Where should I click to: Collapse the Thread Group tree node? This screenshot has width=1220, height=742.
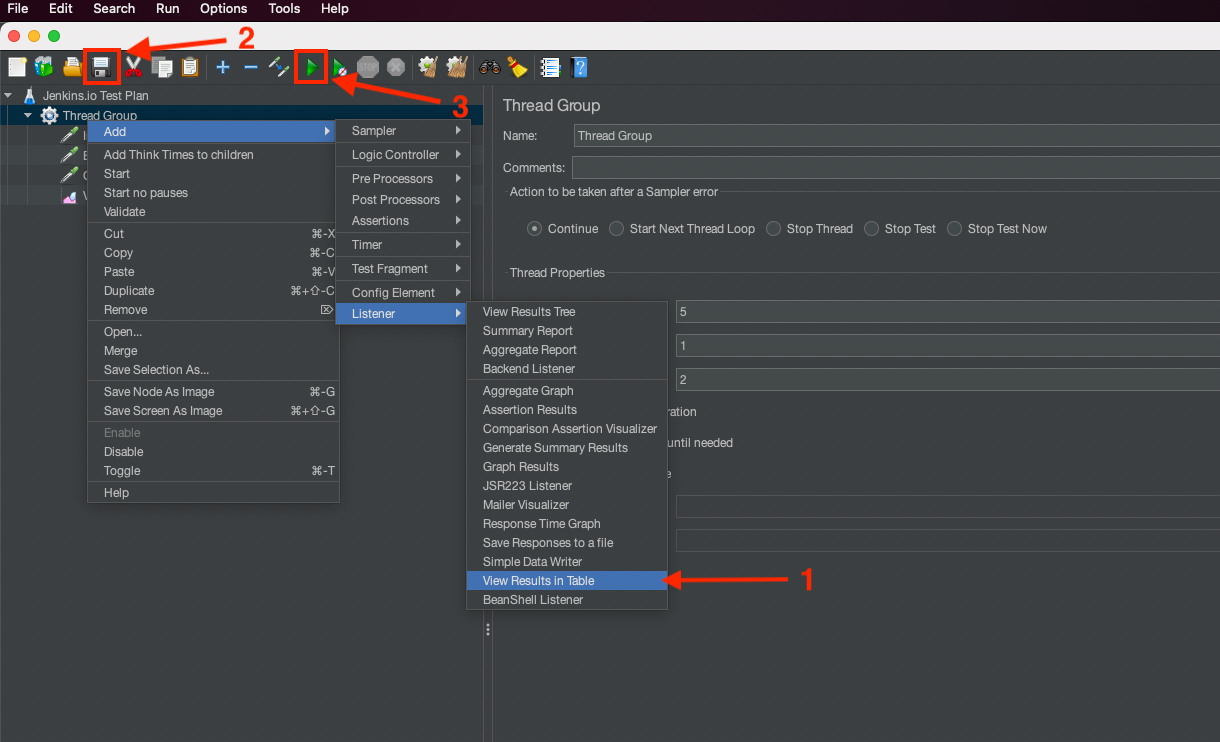28,116
